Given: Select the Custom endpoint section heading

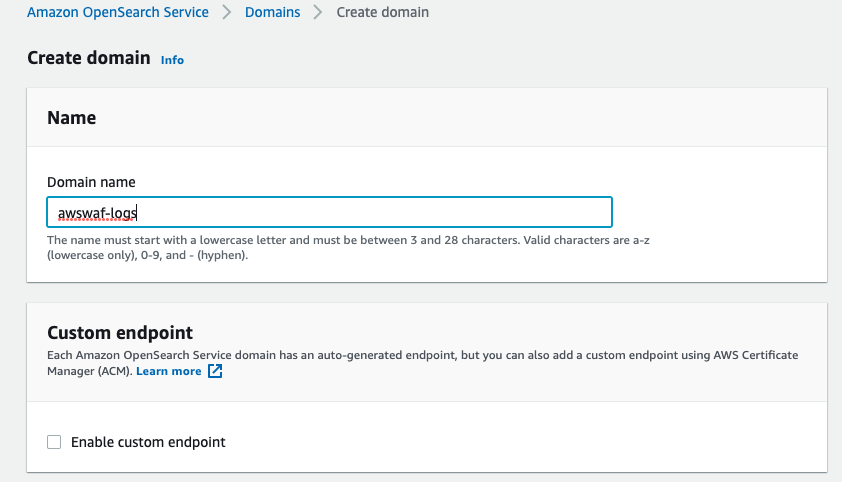Looking at the screenshot, I should [120, 333].
